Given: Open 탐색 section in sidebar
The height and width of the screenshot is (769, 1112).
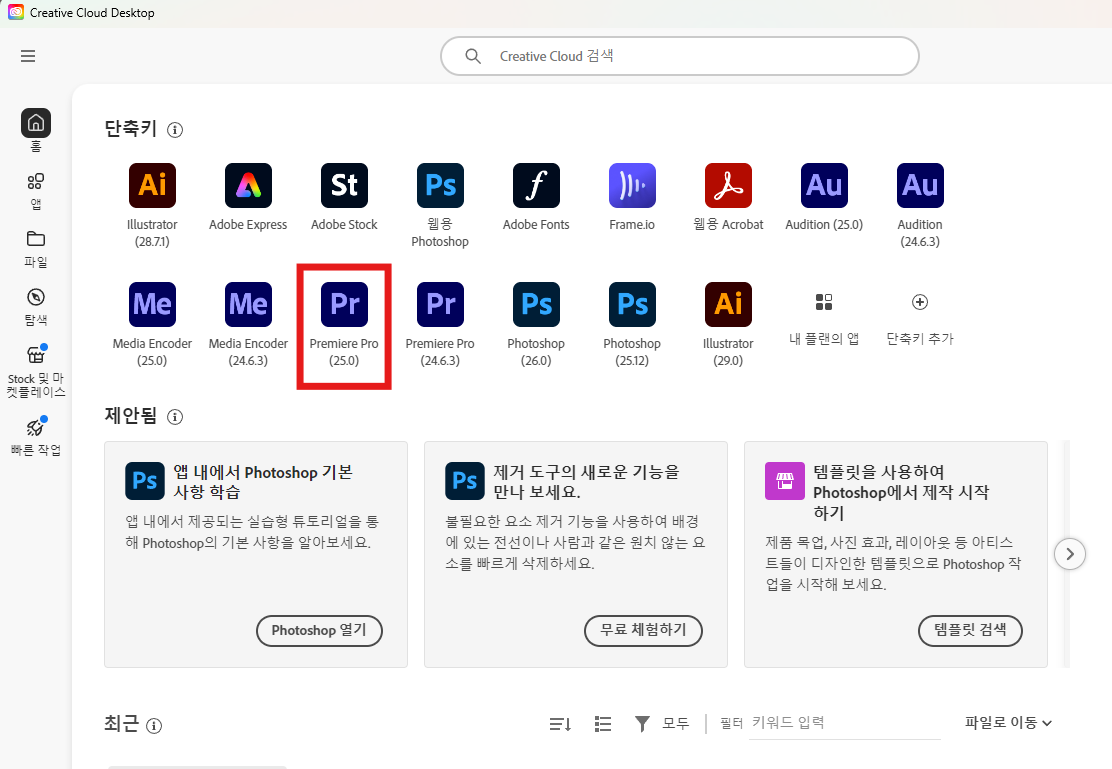Looking at the screenshot, I should click(x=35, y=307).
